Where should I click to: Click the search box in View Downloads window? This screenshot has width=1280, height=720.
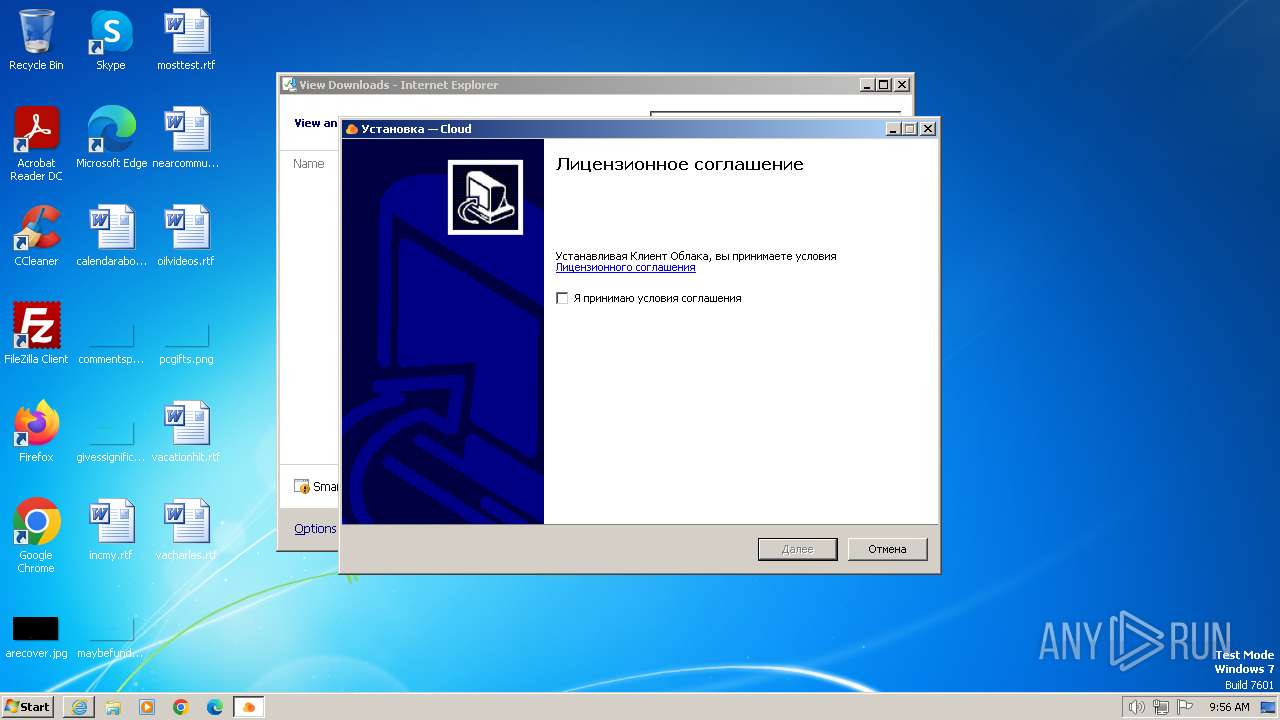pyautogui.click(x=775, y=115)
